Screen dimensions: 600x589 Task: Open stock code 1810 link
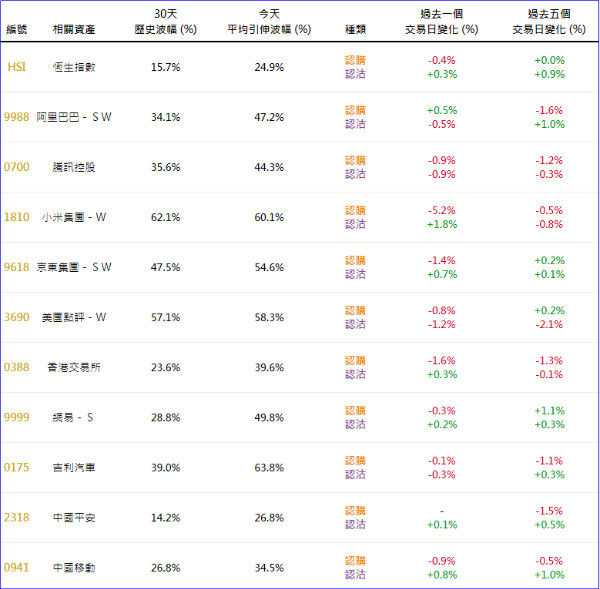(16, 217)
